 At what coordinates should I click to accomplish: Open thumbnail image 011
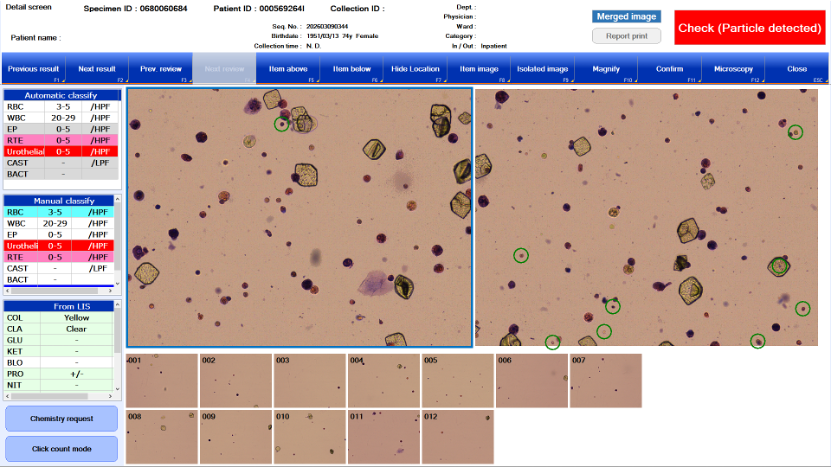[x=384, y=436]
